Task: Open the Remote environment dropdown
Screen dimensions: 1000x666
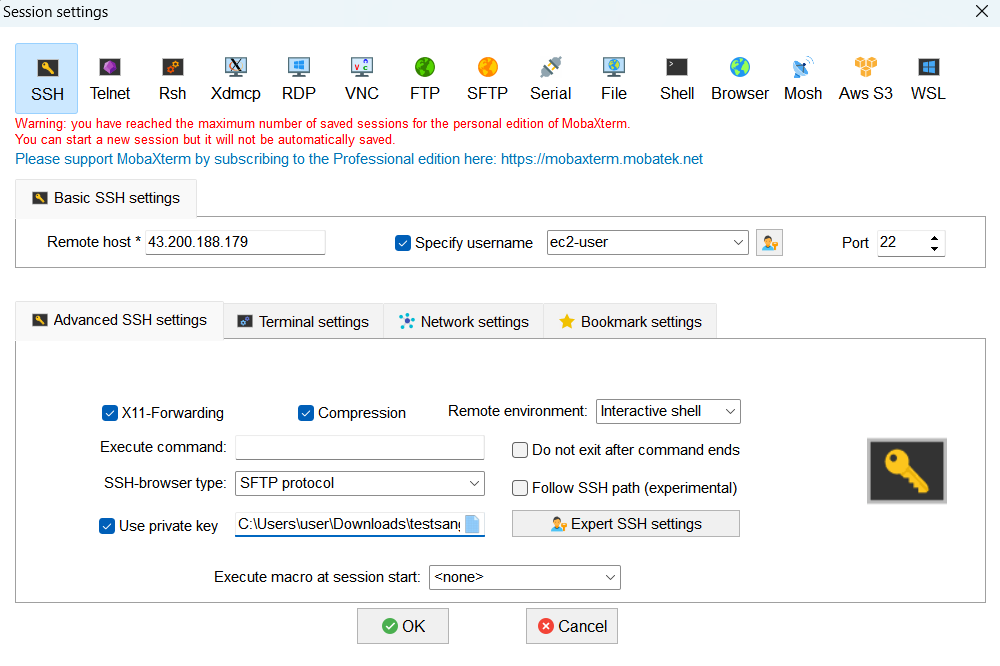Action: click(730, 411)
